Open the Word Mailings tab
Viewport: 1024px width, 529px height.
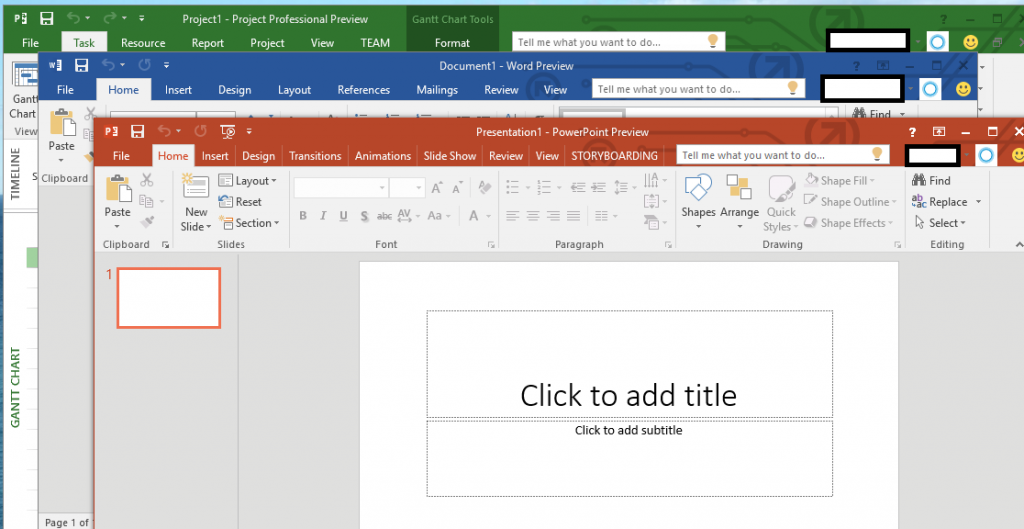[437, 89]
